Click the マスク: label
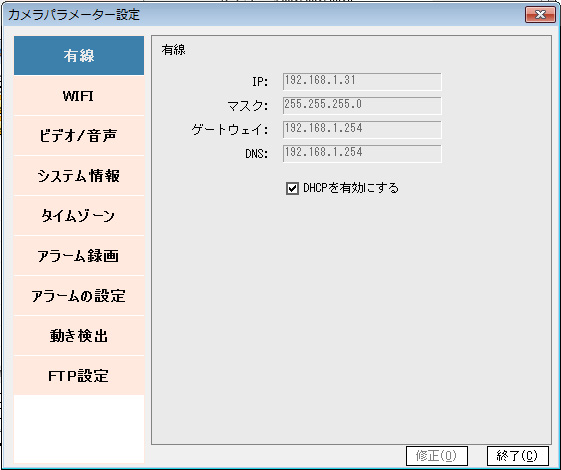The height and width of the screenshot is (470, 561). (248, 106)
